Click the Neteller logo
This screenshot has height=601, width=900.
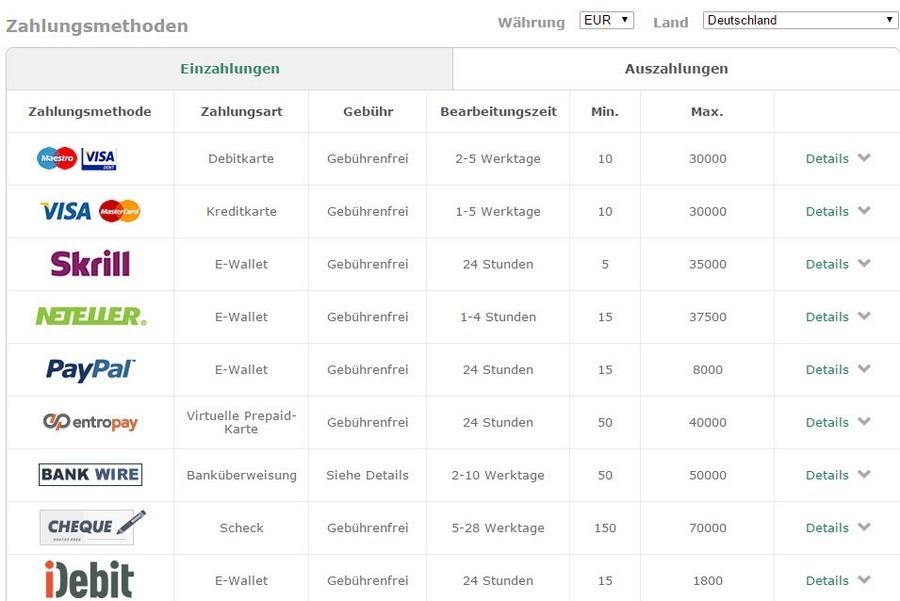click(91, 316)
